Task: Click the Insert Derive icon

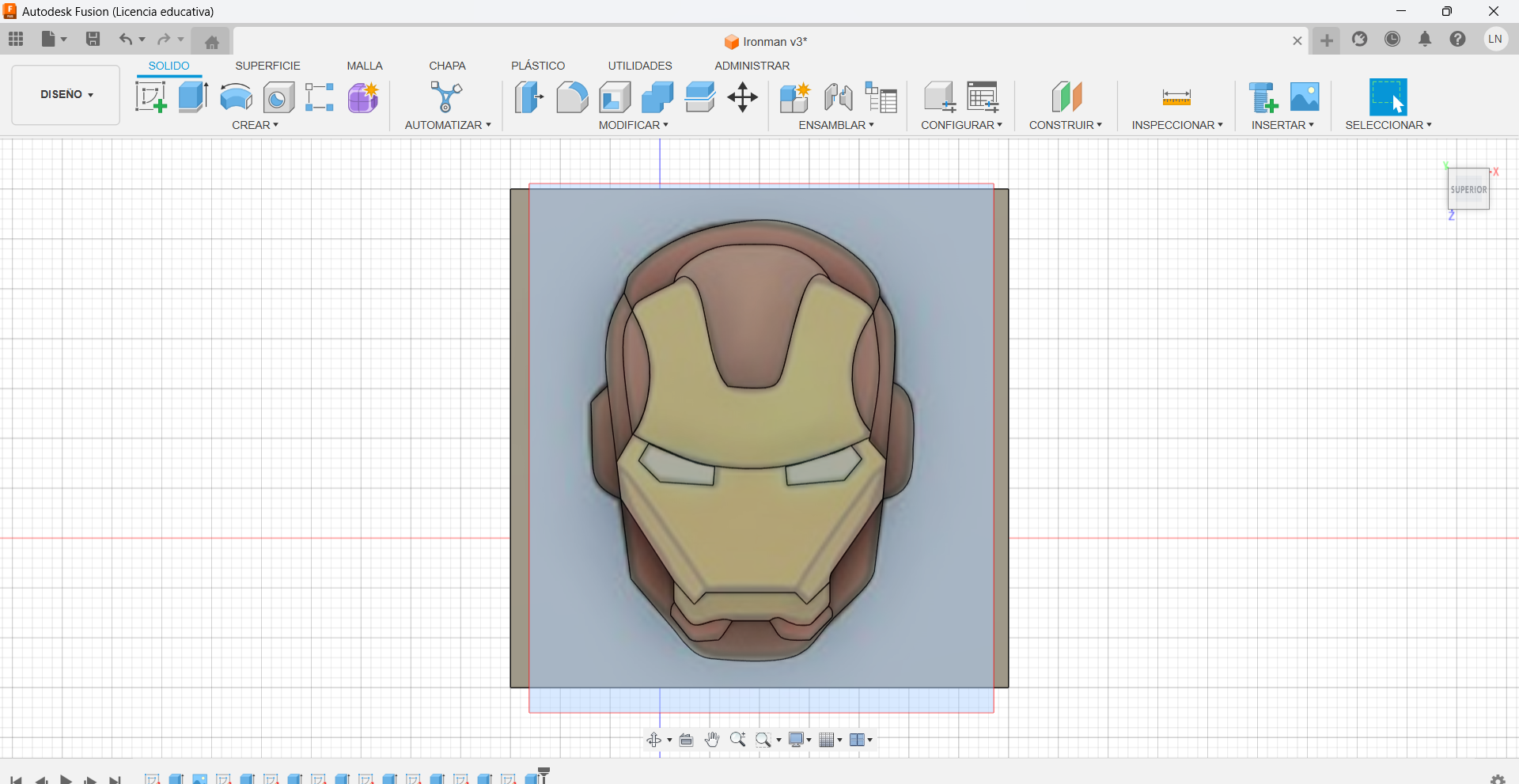Action: tap(1263, 97)
